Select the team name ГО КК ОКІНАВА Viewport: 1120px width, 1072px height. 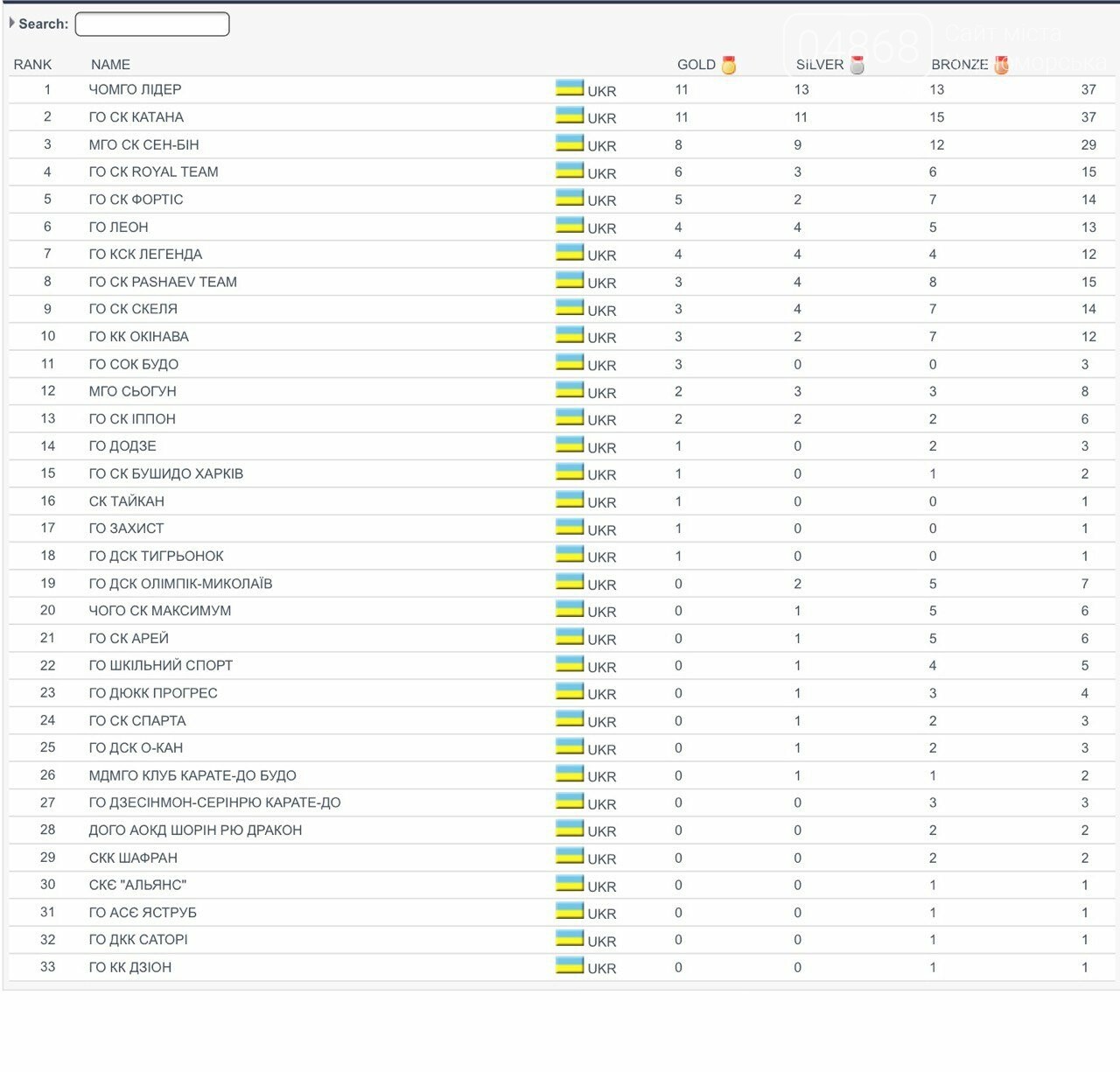pos(138,336)
